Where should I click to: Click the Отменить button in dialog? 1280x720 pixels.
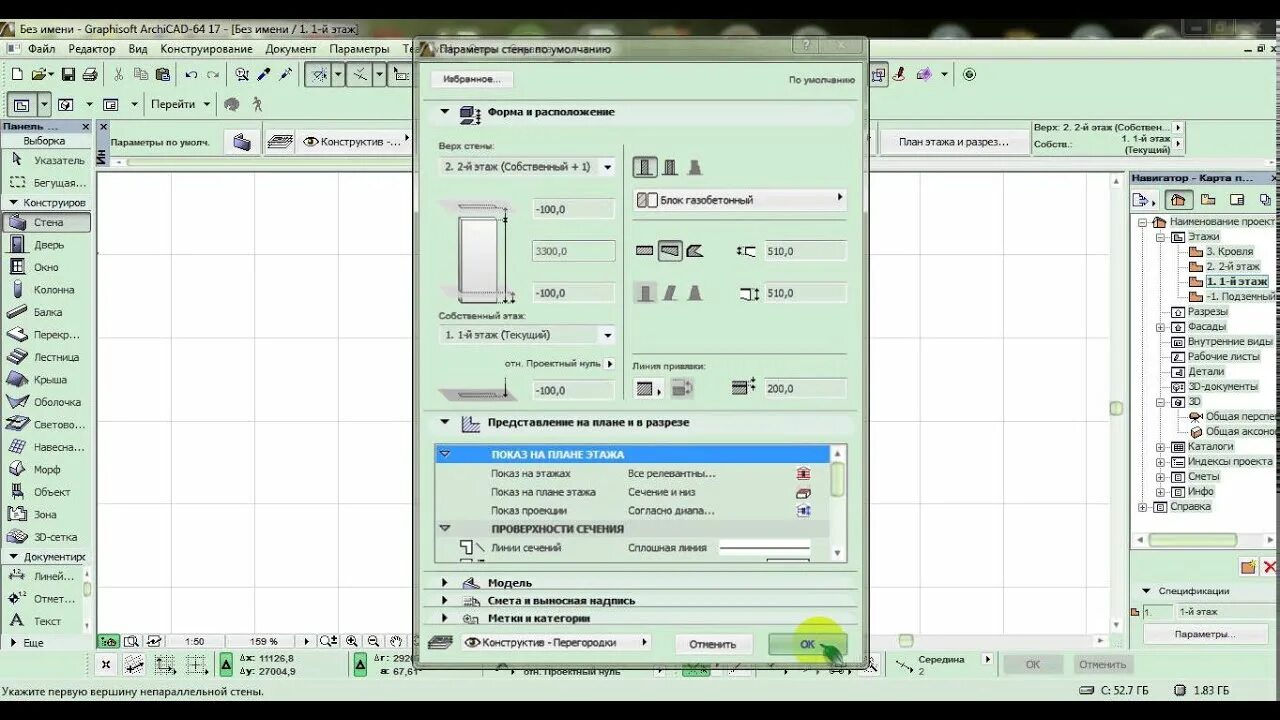point(712,644)
